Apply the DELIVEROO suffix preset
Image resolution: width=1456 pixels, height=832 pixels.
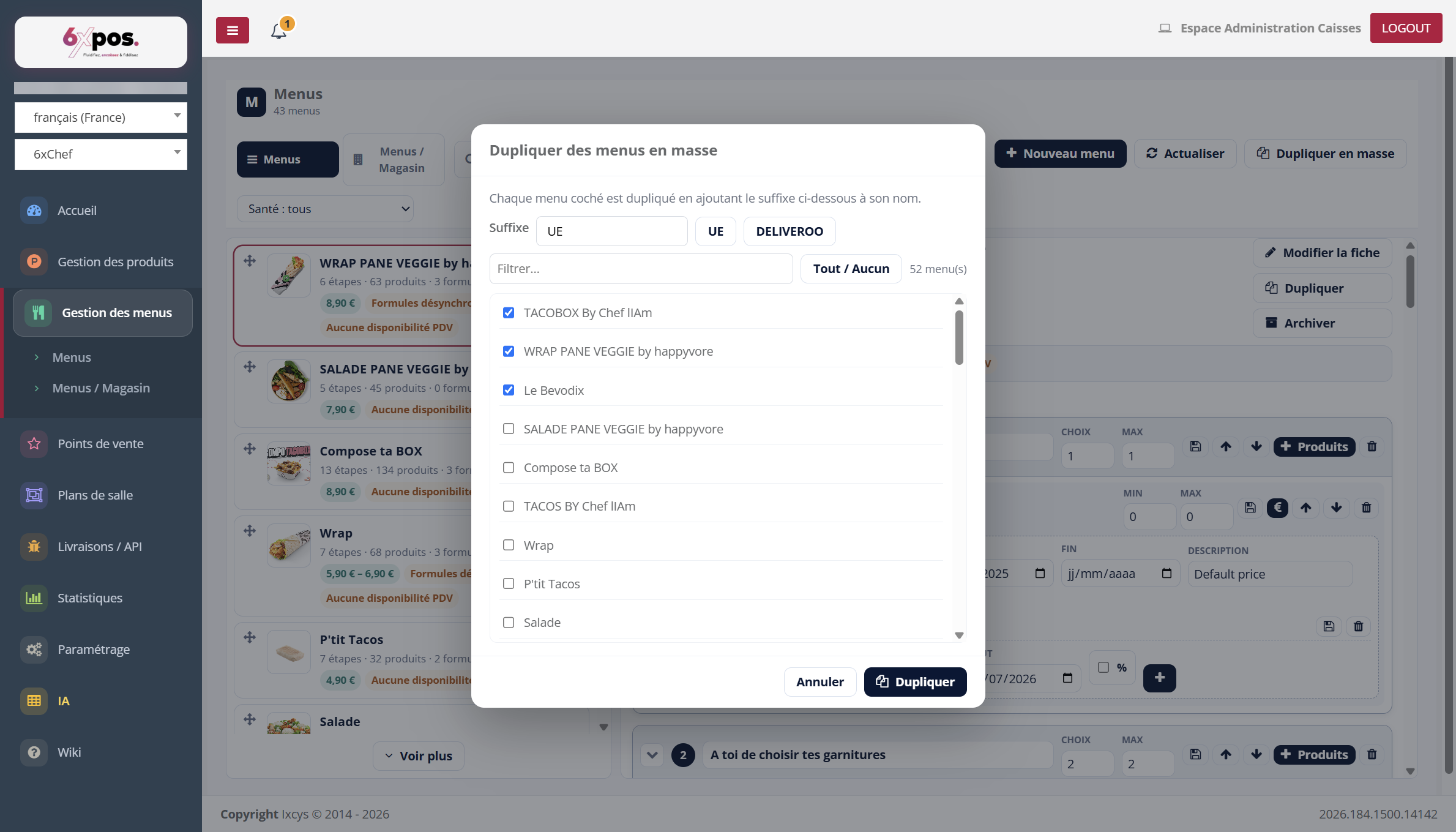[790, 231]
